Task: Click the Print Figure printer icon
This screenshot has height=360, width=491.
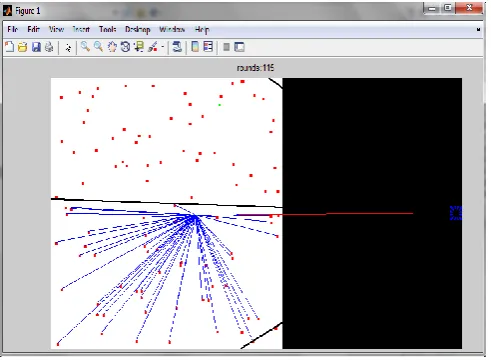Action: pos(49,47)
